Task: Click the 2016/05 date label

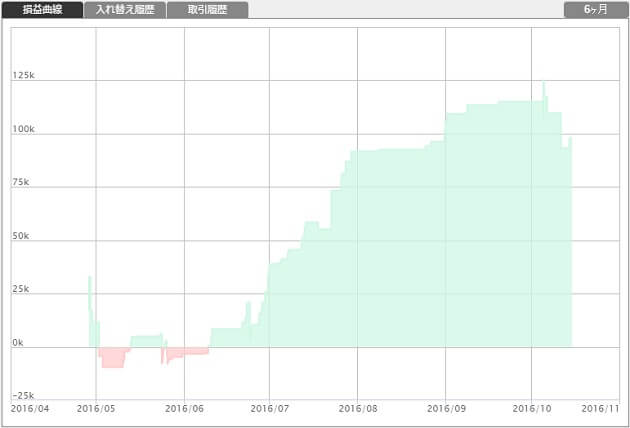Action: pyautogui.click(x=96, y=409)
